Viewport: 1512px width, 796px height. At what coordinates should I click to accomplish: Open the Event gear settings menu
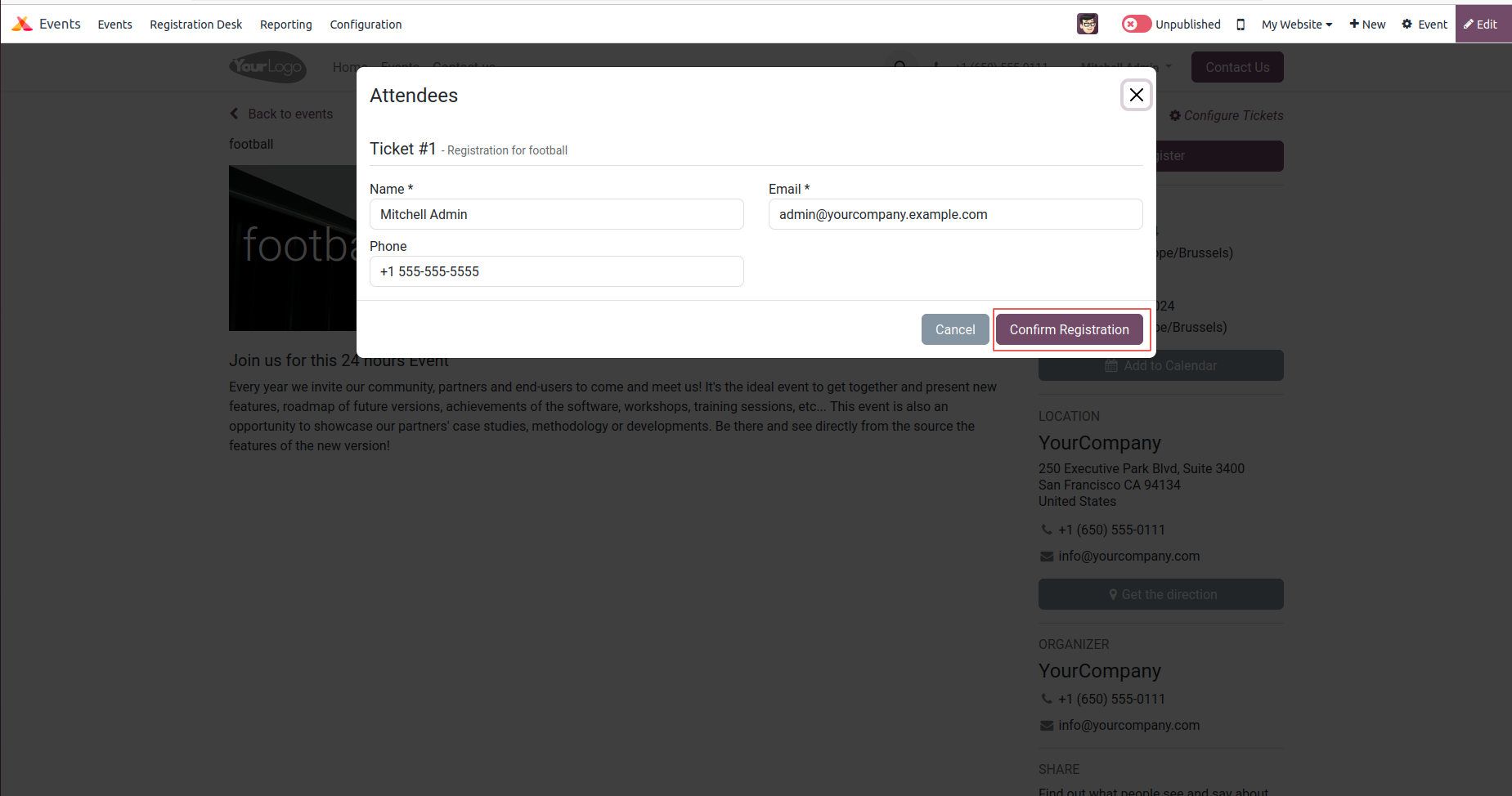click(x=1425, y=25)
